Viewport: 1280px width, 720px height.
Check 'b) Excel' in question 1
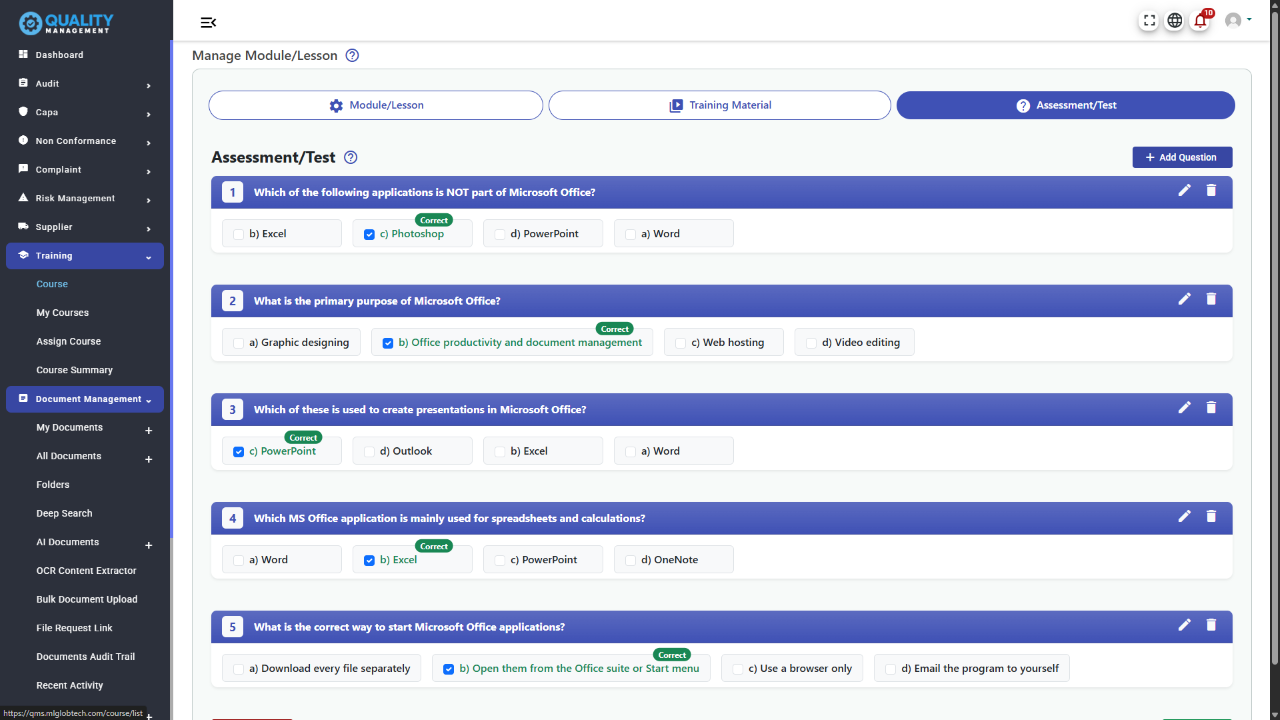(238, 234)
